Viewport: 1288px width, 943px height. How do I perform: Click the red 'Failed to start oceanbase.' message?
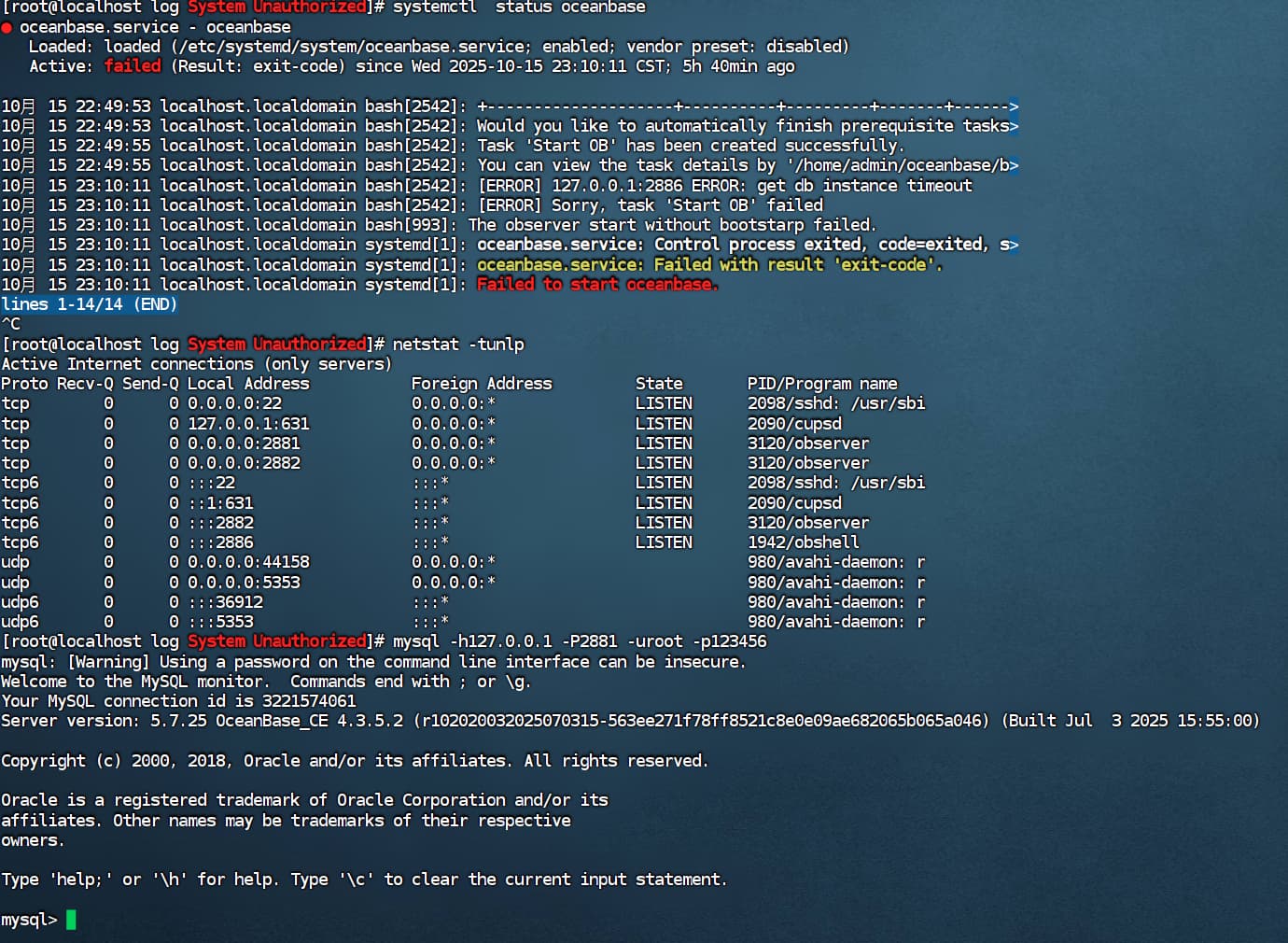(597, 285)
